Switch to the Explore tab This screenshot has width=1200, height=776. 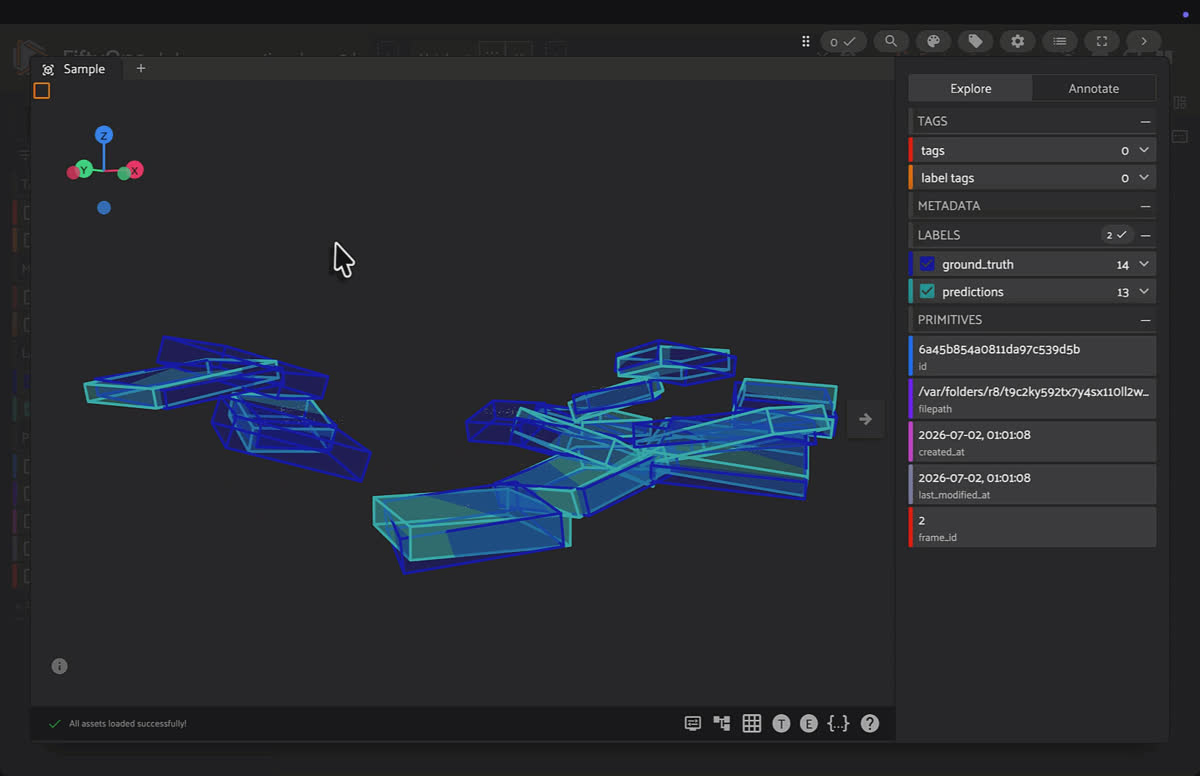tap(970, 88)
